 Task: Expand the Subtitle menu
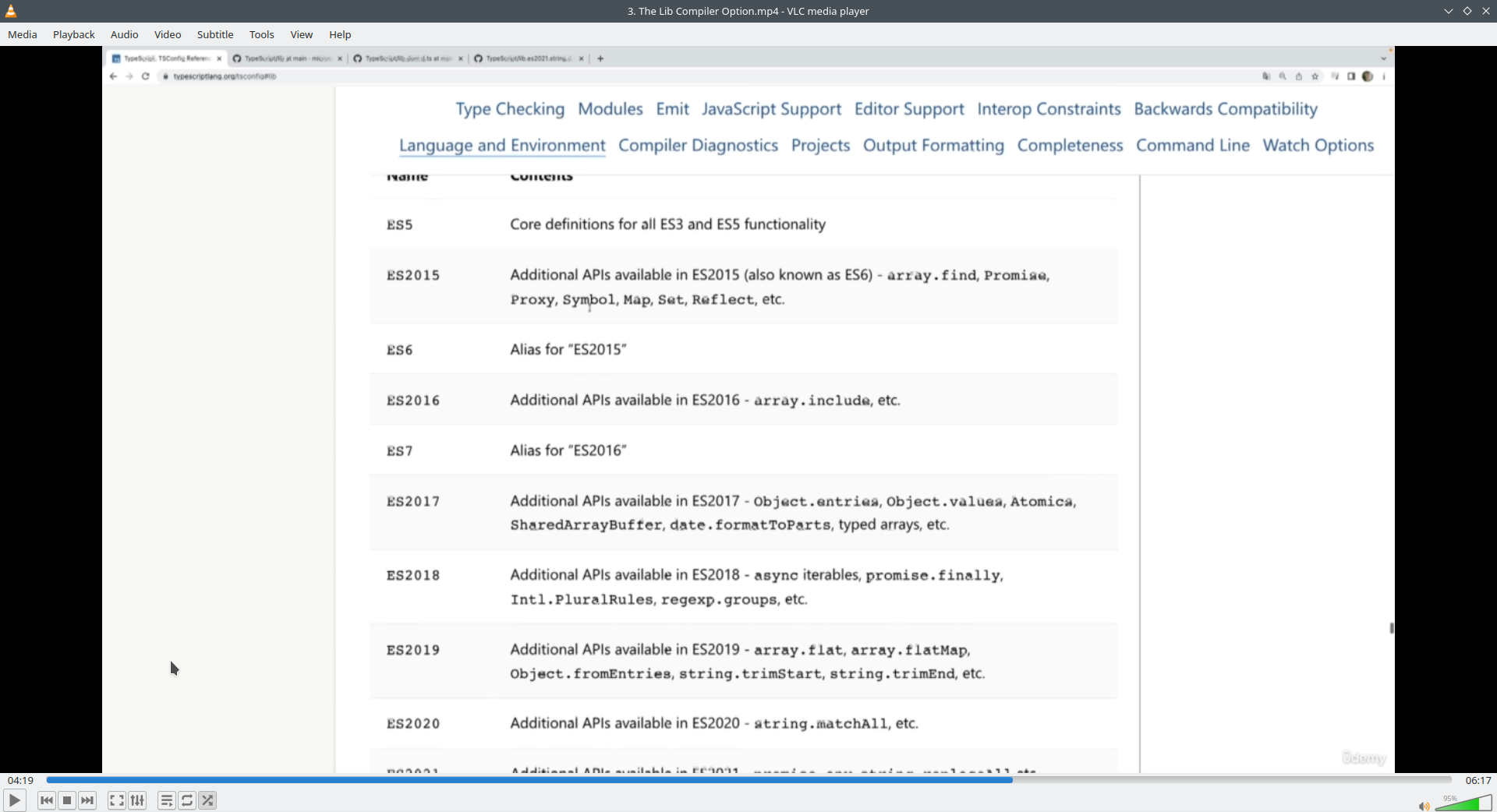click(215, 34)
